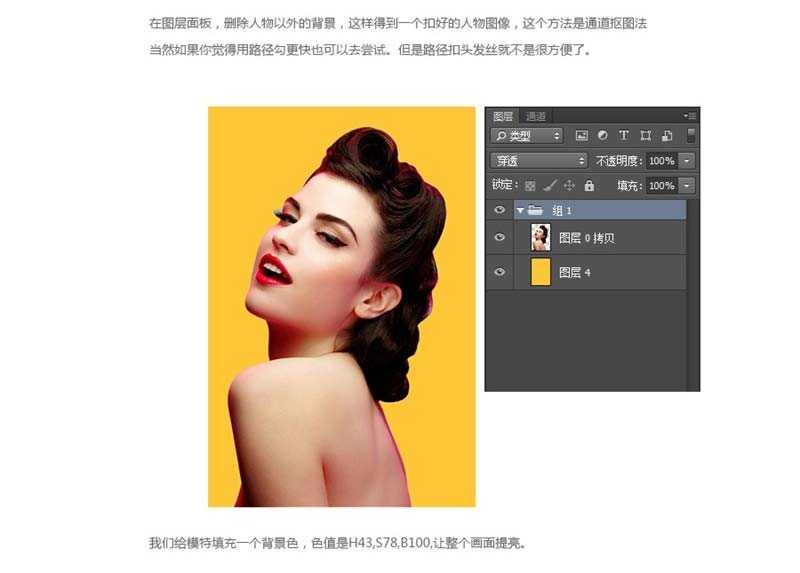Click the type layer filter icon
Viewport: 800px width, 573px height.
[624, 135]
